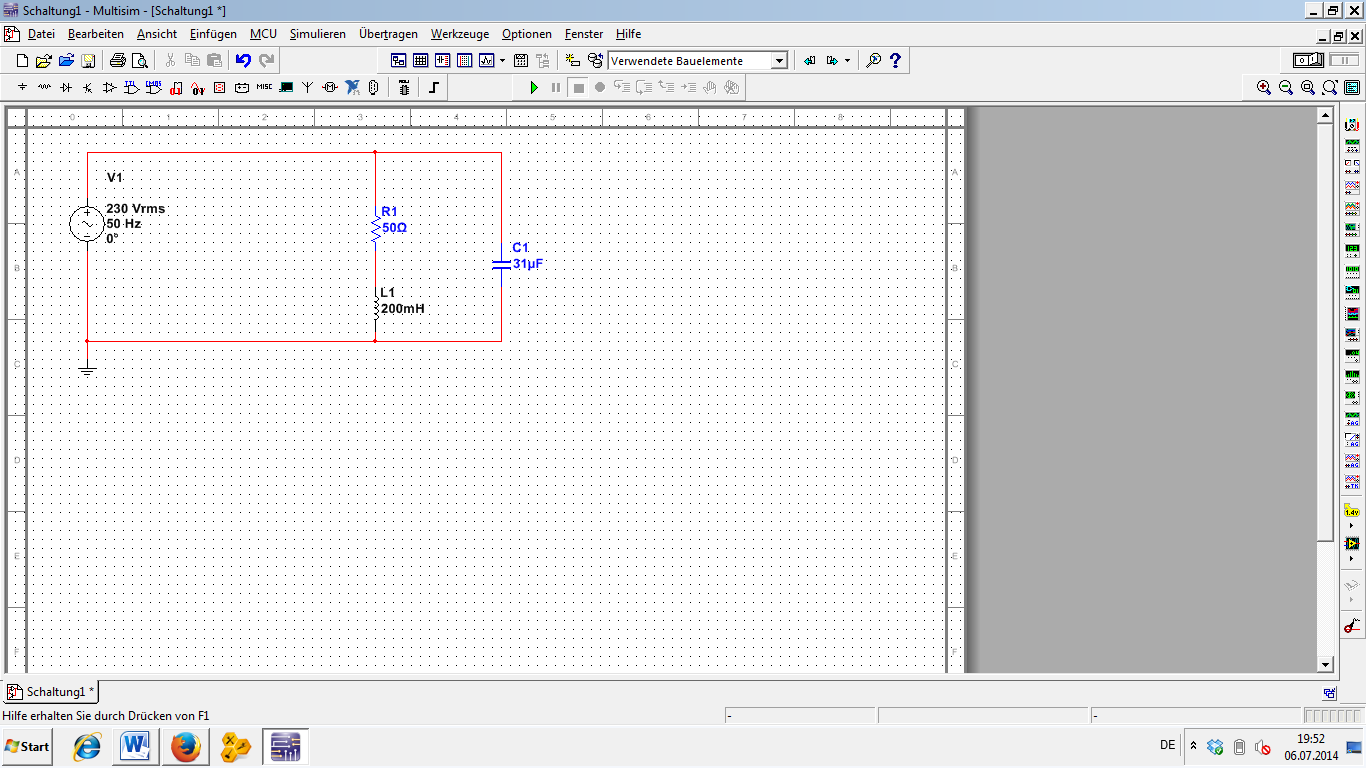Click the Windows Start button
Viewport: 1366px width, 768px height.
point(27,747)
